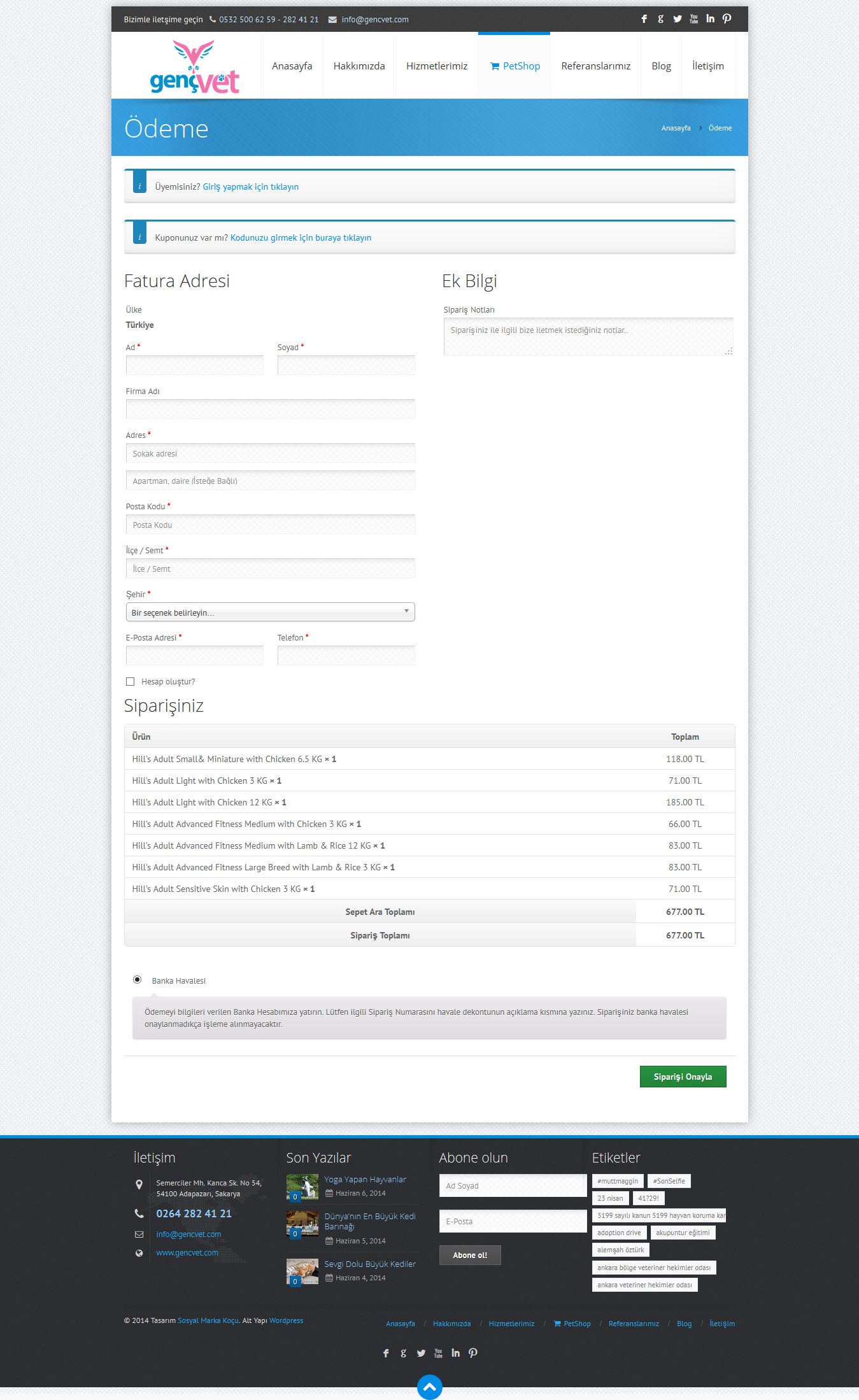Click Sevgi Dolu Büyük Kediler thumbnail

coord(302,1272)
